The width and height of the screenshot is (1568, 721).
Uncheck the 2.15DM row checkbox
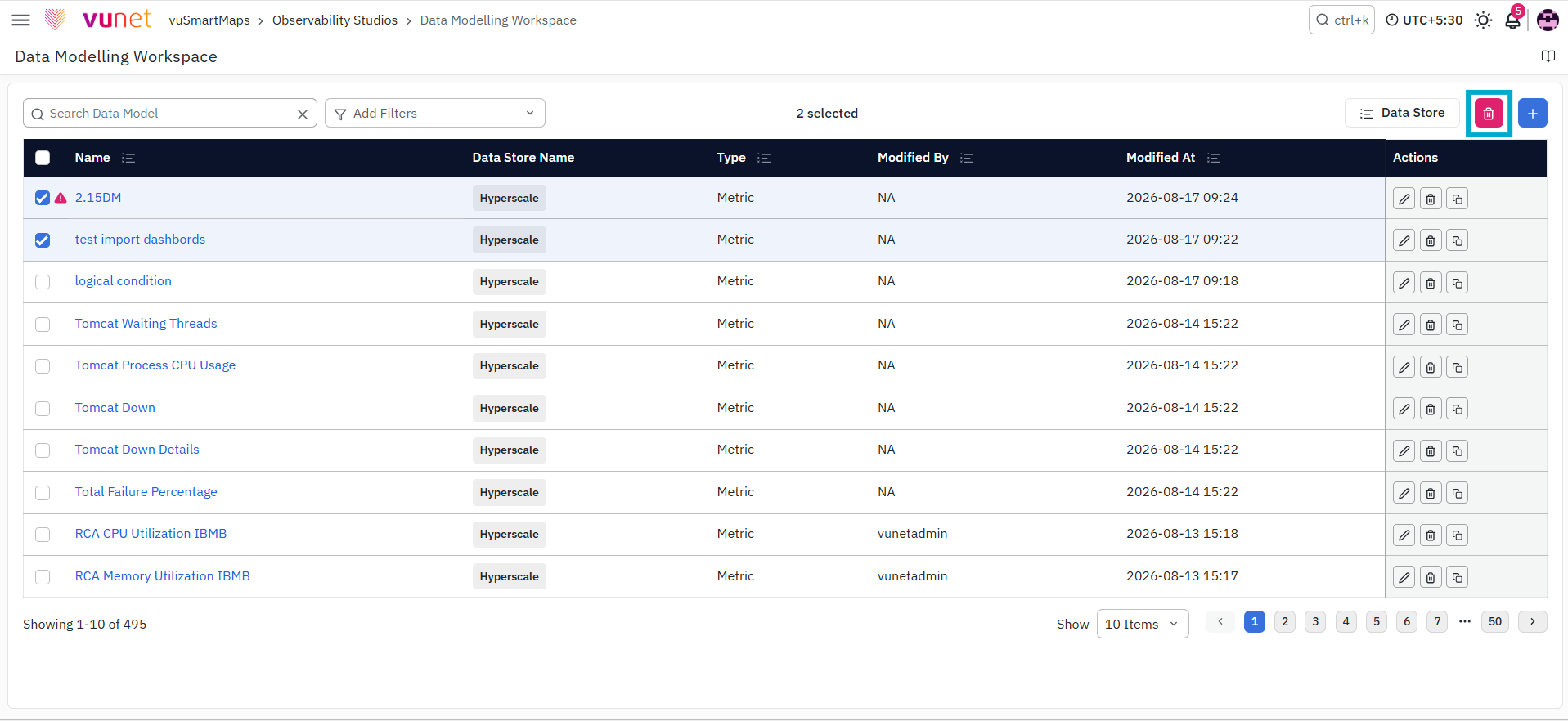coord(43,198)
